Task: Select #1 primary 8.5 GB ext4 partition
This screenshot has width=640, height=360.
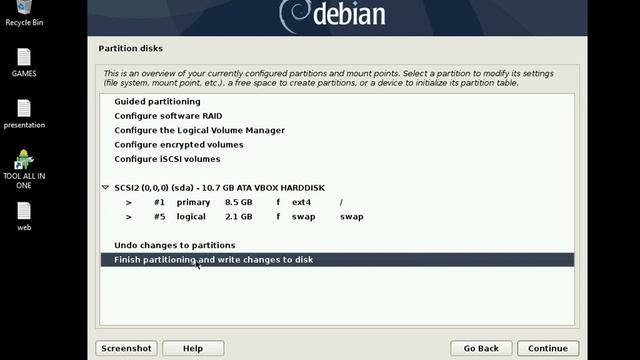Action: pyautogui.click(x=337, y=202)
